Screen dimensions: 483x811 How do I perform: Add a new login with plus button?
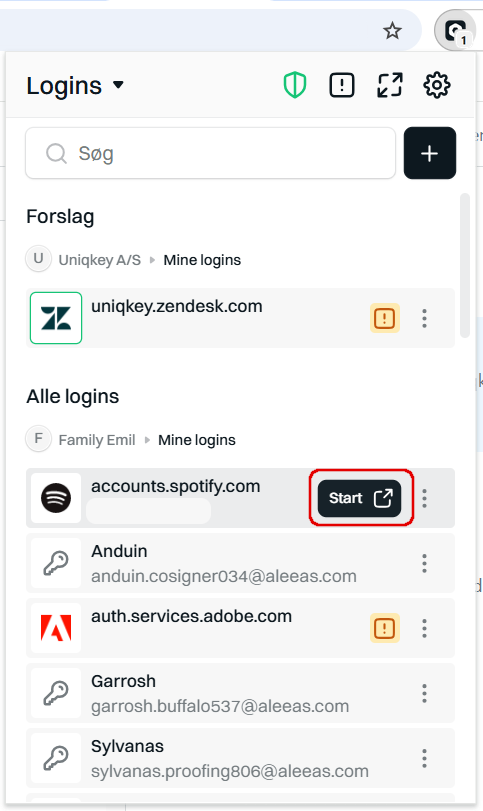(430, 153)
